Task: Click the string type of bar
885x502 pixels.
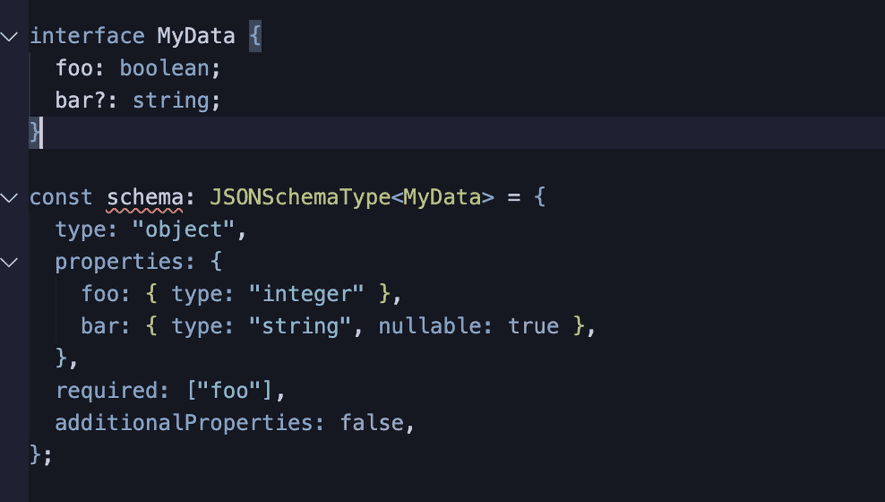Action: (x=171, y=101)
